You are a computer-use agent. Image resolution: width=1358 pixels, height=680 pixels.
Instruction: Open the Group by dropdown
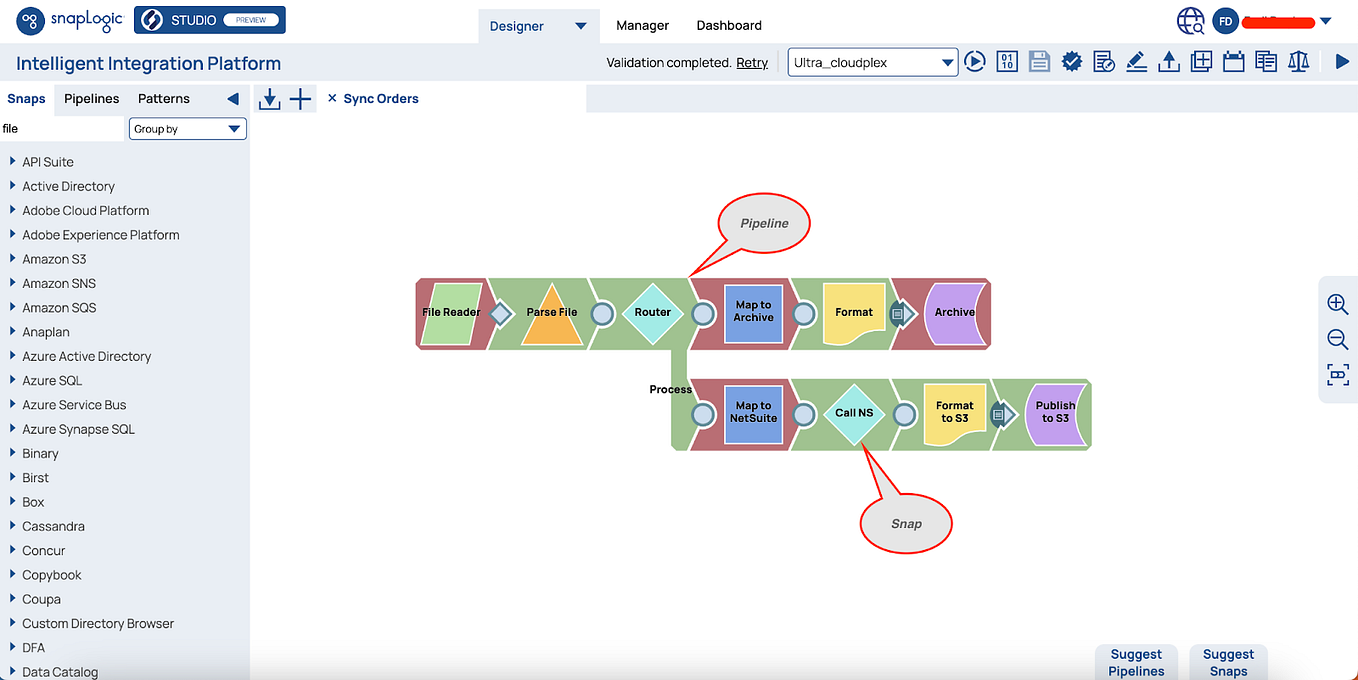coord(187,128)
